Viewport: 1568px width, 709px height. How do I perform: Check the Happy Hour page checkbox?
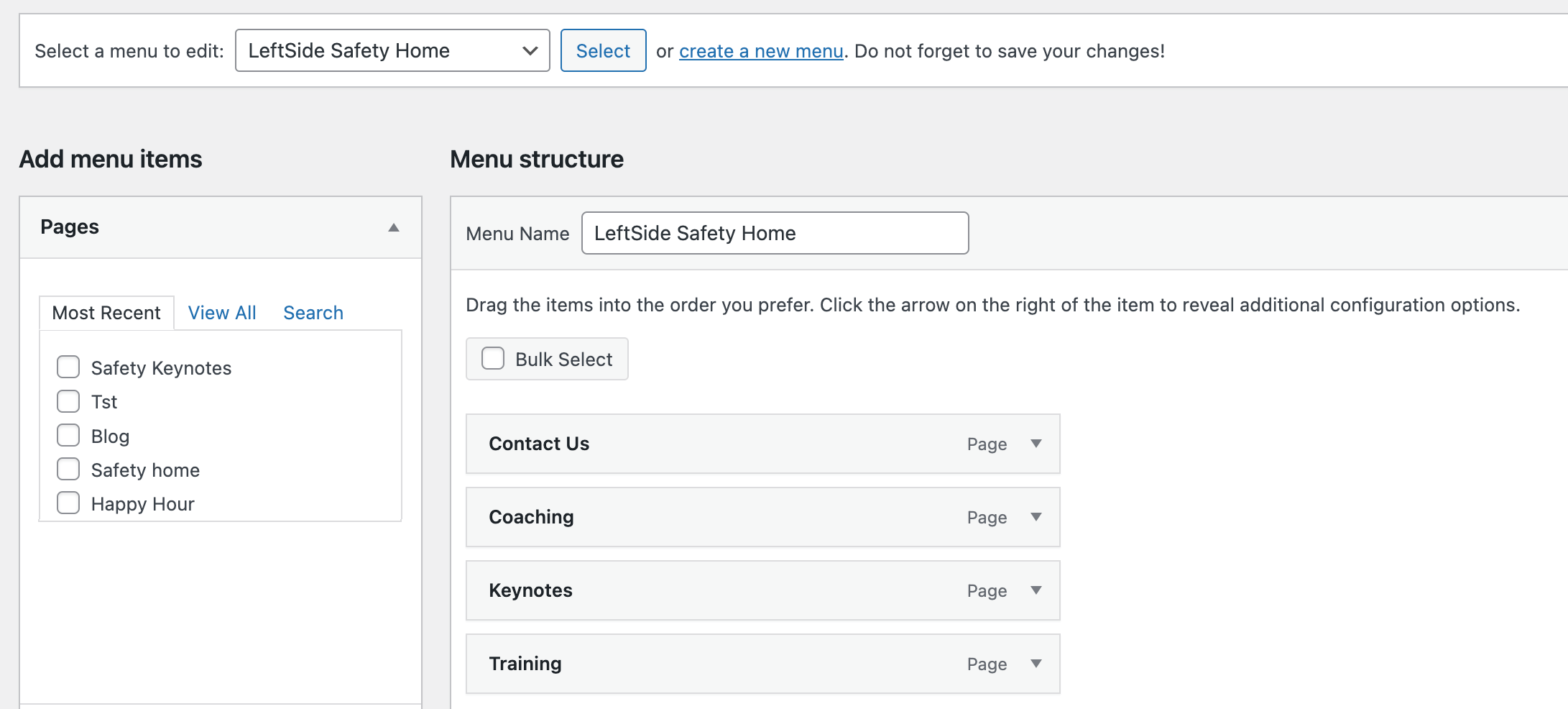coord(68,503)
